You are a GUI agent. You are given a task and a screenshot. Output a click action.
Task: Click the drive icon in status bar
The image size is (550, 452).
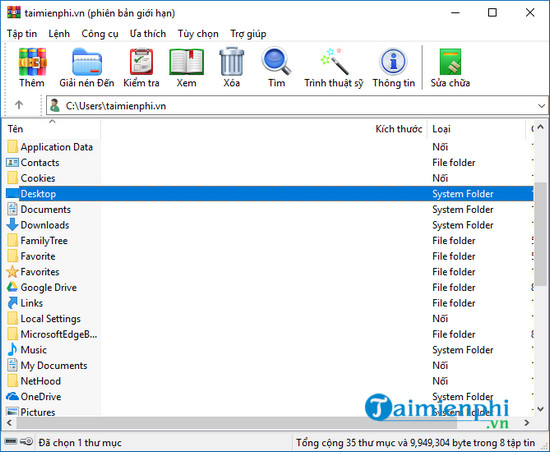11,441
